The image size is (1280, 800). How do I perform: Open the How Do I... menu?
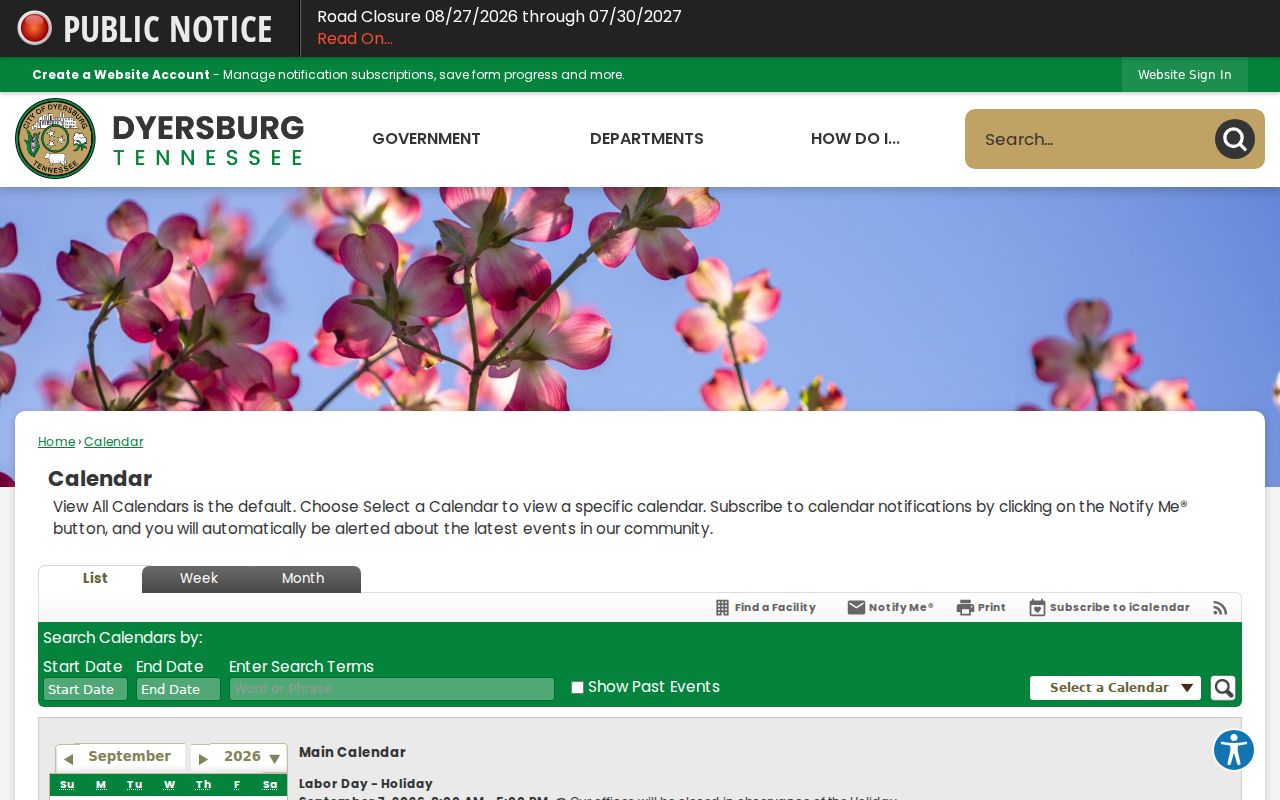(855, 139)
